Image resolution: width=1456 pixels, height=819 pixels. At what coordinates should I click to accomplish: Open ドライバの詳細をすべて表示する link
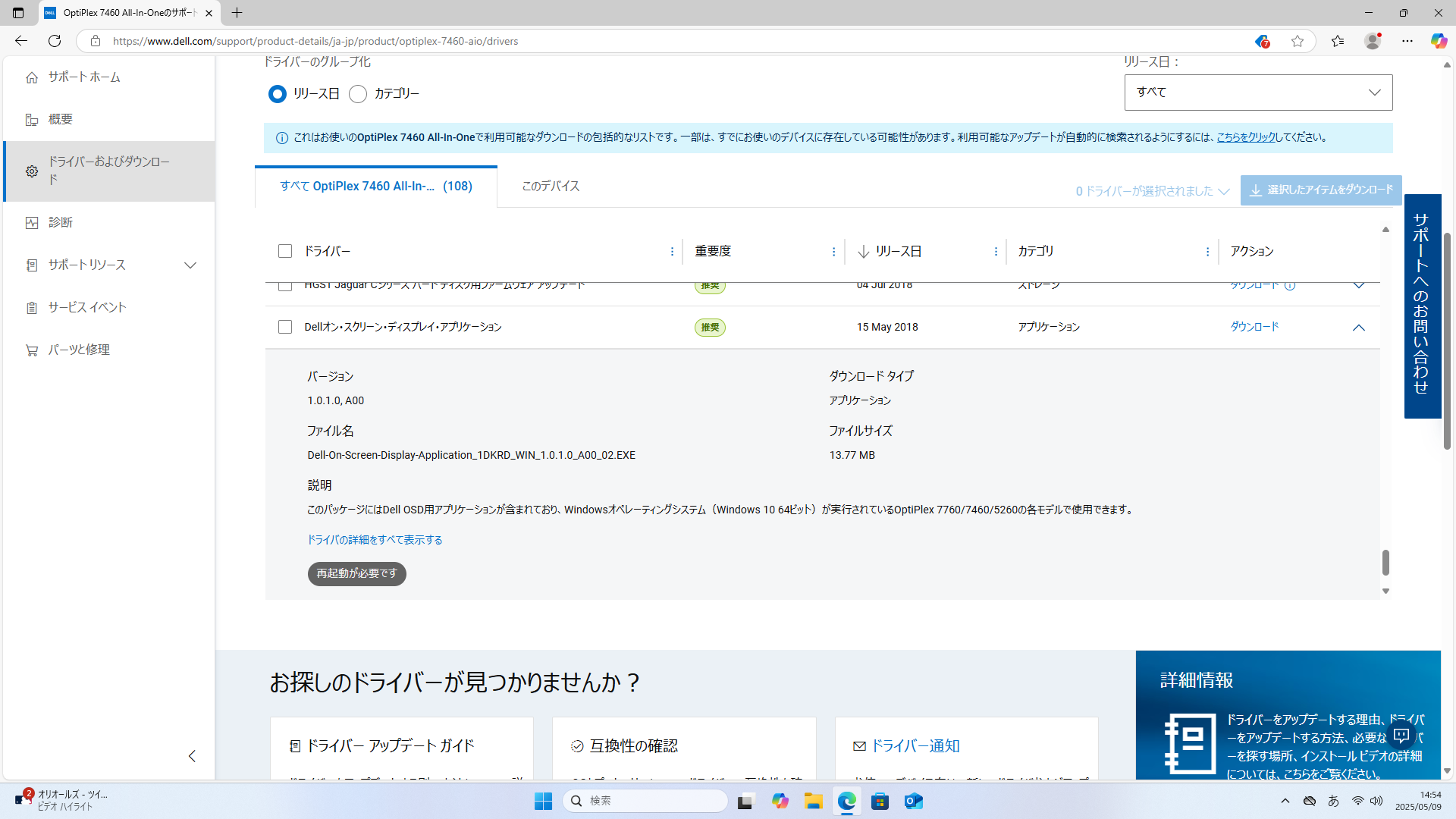(x=375, y=540)
